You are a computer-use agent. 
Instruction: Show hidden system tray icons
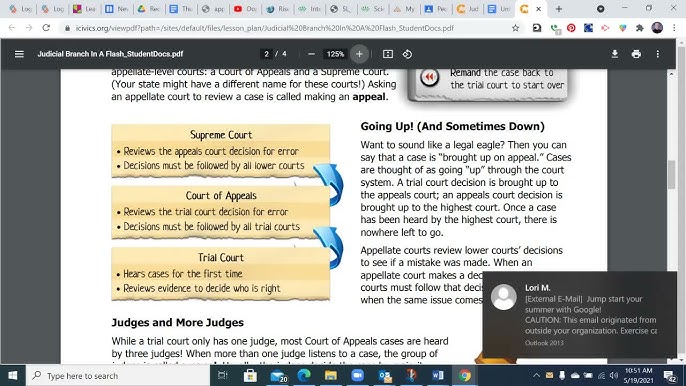pos(536,375)
